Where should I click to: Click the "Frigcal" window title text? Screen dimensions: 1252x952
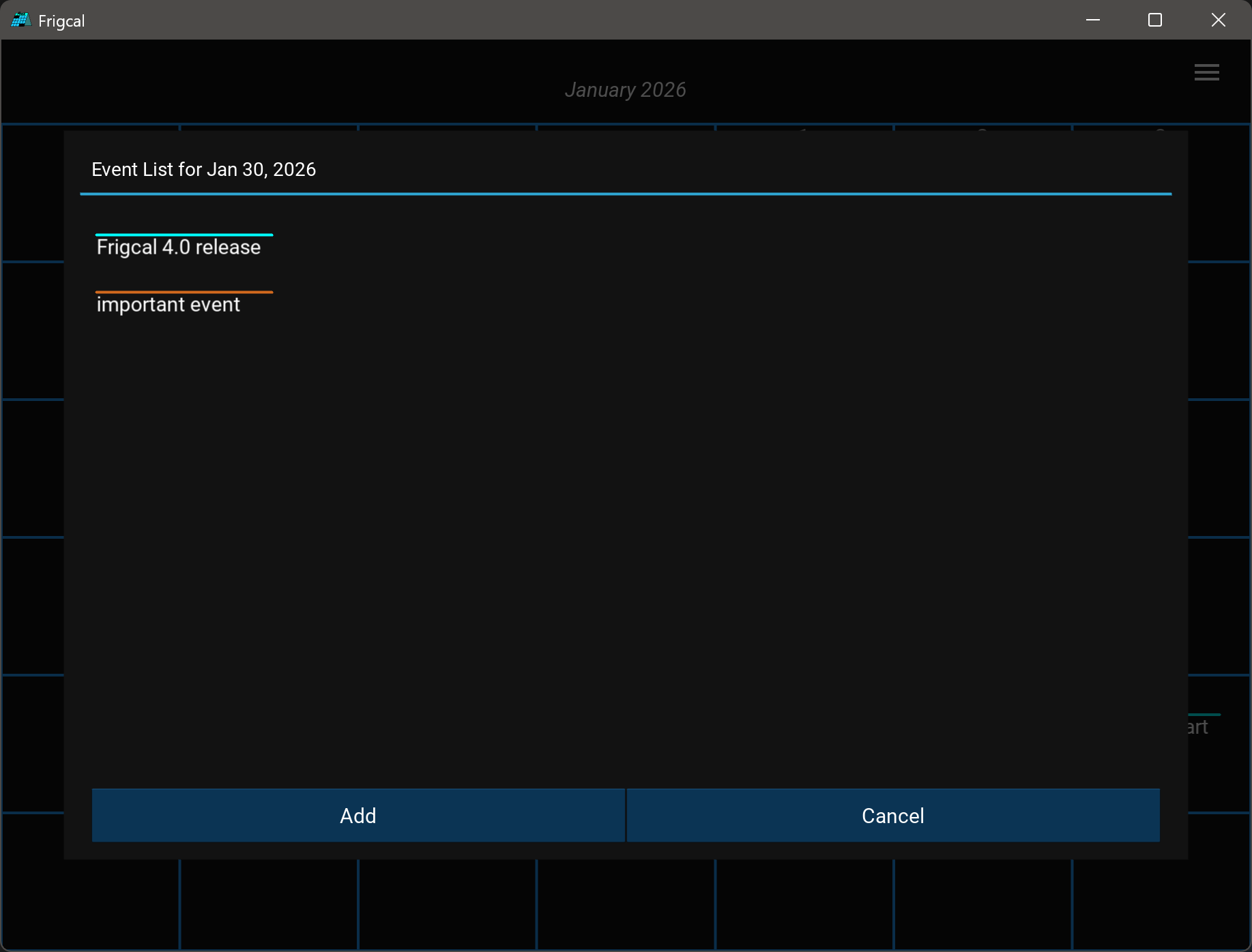(x=61, y=21)
